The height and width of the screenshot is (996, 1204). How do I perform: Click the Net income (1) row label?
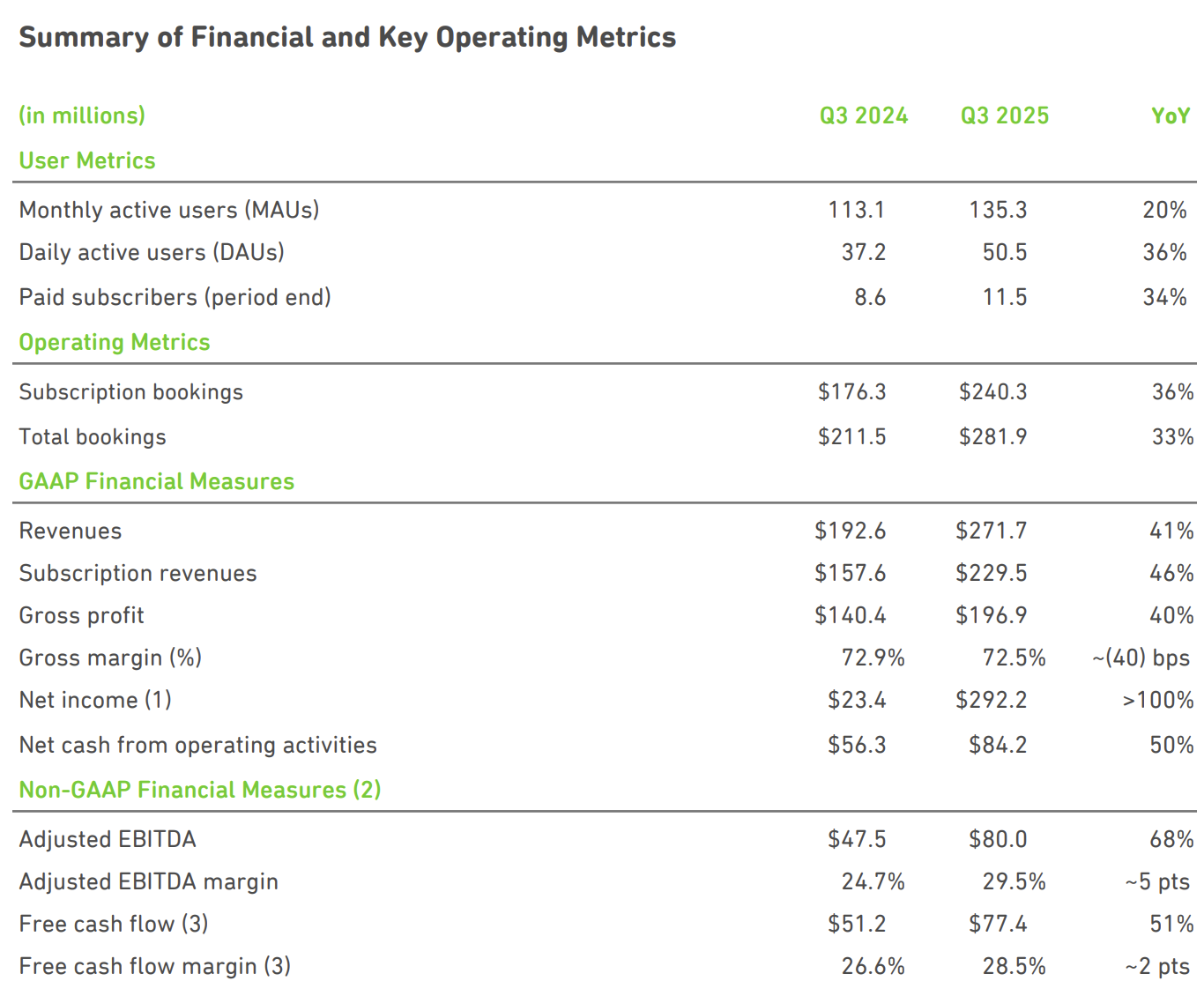[95, 700]
